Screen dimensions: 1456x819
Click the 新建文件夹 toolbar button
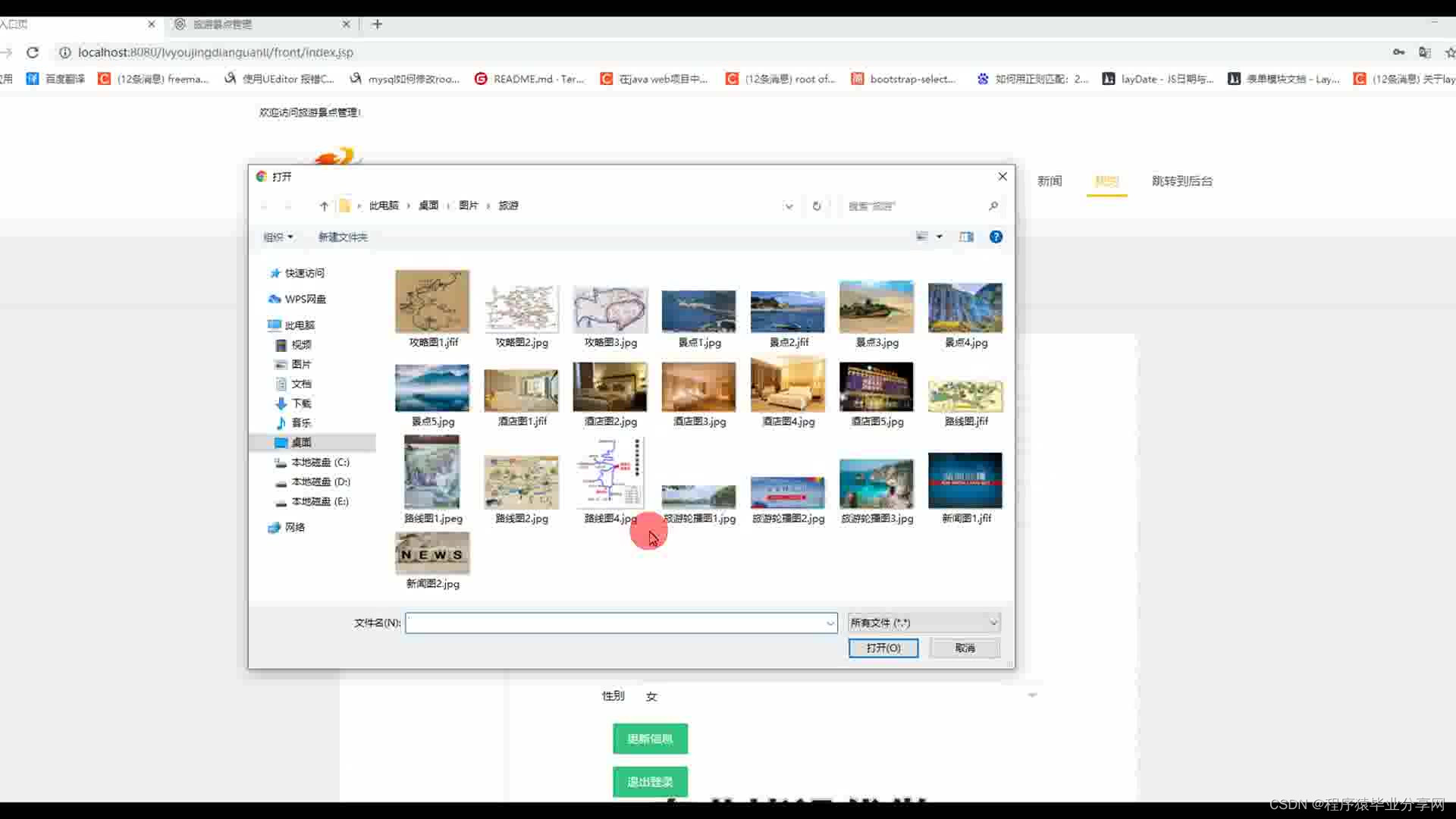click(x=343, y=237)
